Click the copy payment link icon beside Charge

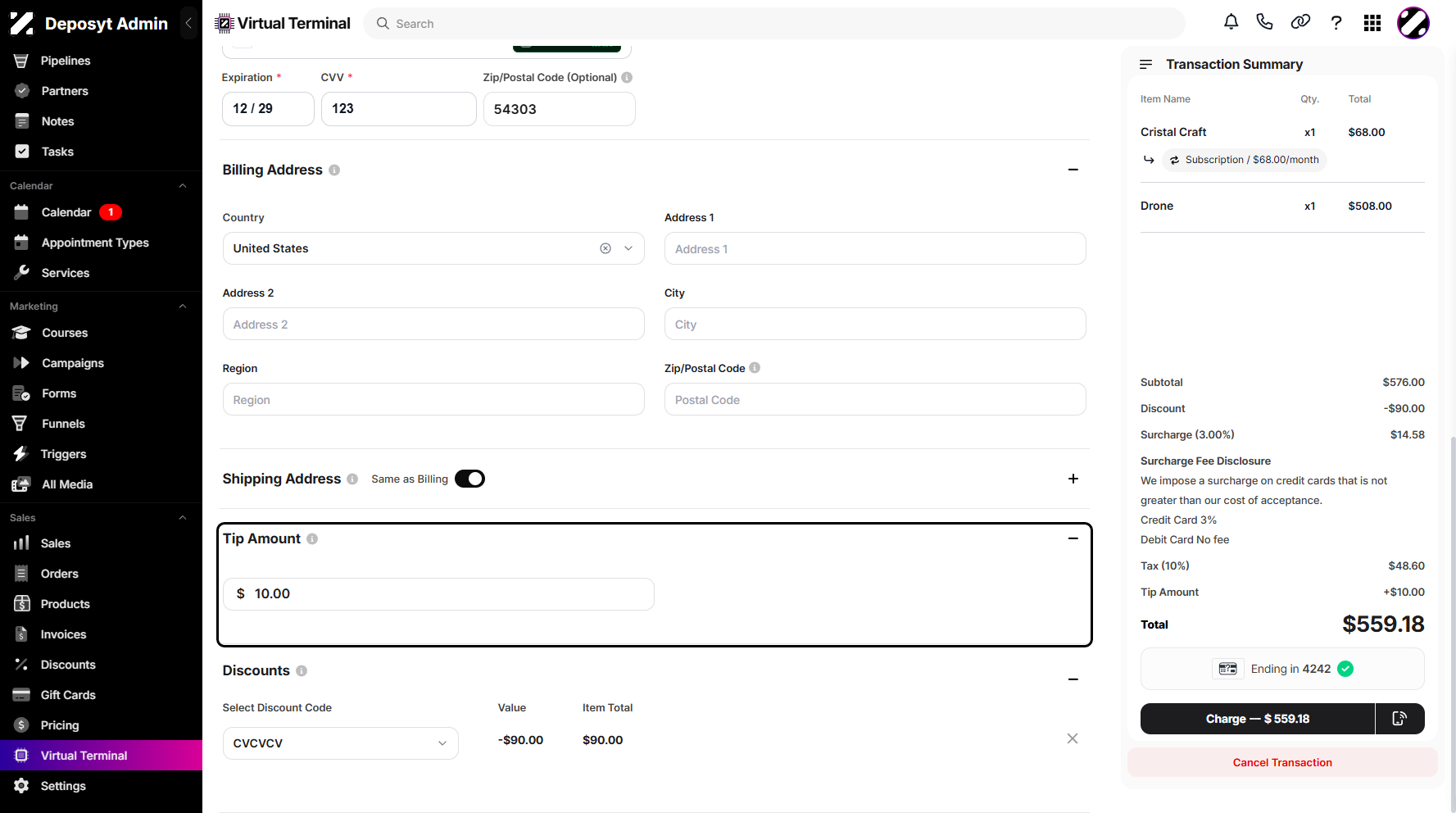1400,719
